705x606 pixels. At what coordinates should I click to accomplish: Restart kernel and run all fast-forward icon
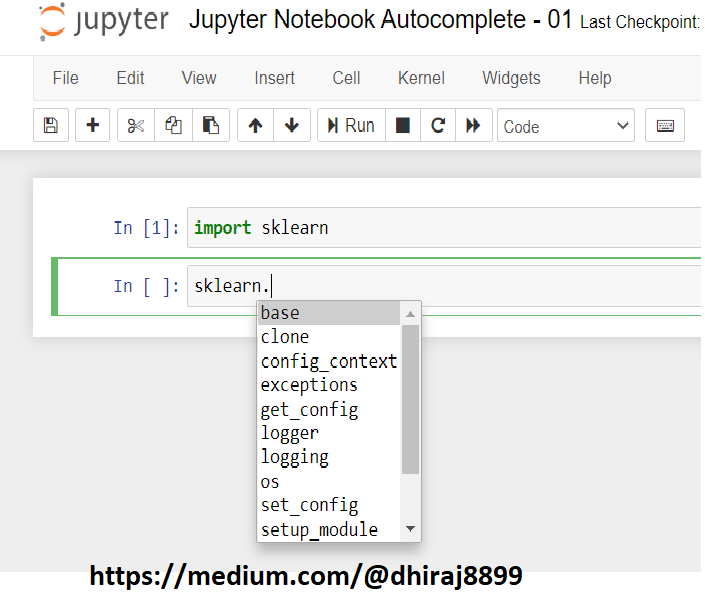pos(473,125)
